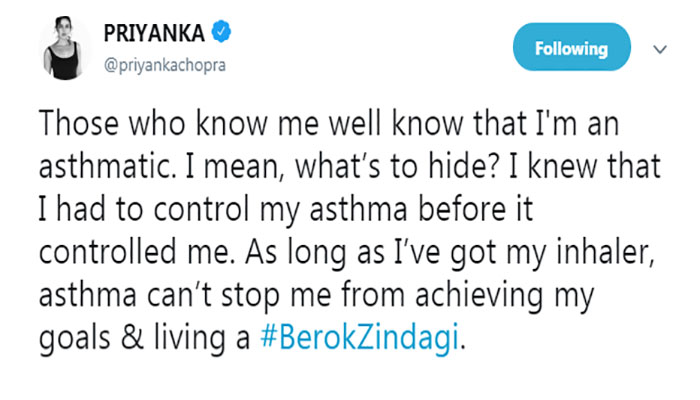Click the blue verified badge icon

coord(222,33)
